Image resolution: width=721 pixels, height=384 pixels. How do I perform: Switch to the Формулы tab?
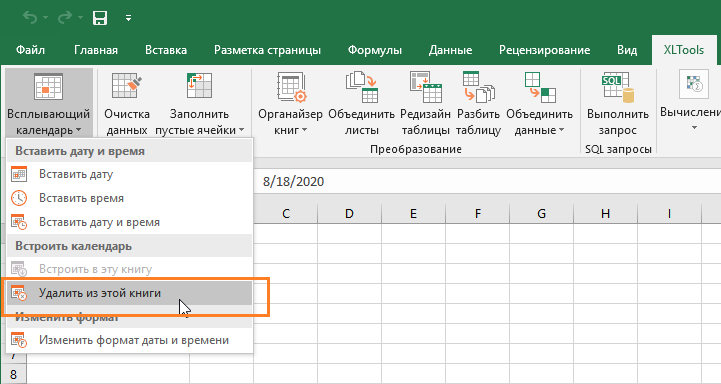tap(375, 50)
